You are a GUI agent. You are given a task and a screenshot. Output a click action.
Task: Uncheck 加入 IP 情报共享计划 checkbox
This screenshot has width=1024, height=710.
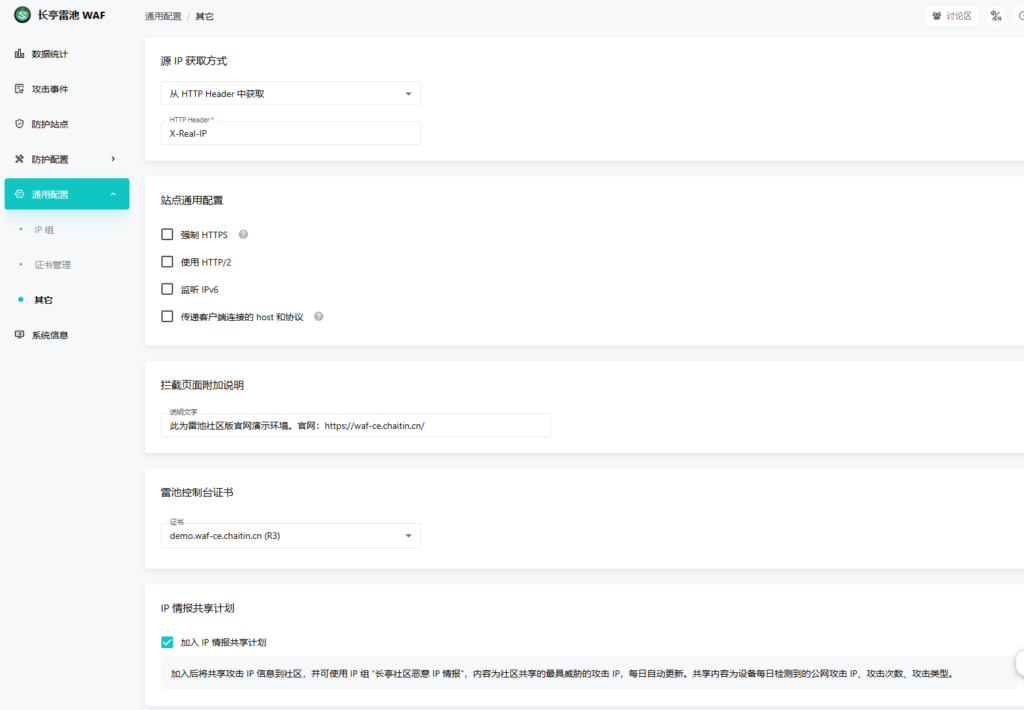(x=167, y=642)
